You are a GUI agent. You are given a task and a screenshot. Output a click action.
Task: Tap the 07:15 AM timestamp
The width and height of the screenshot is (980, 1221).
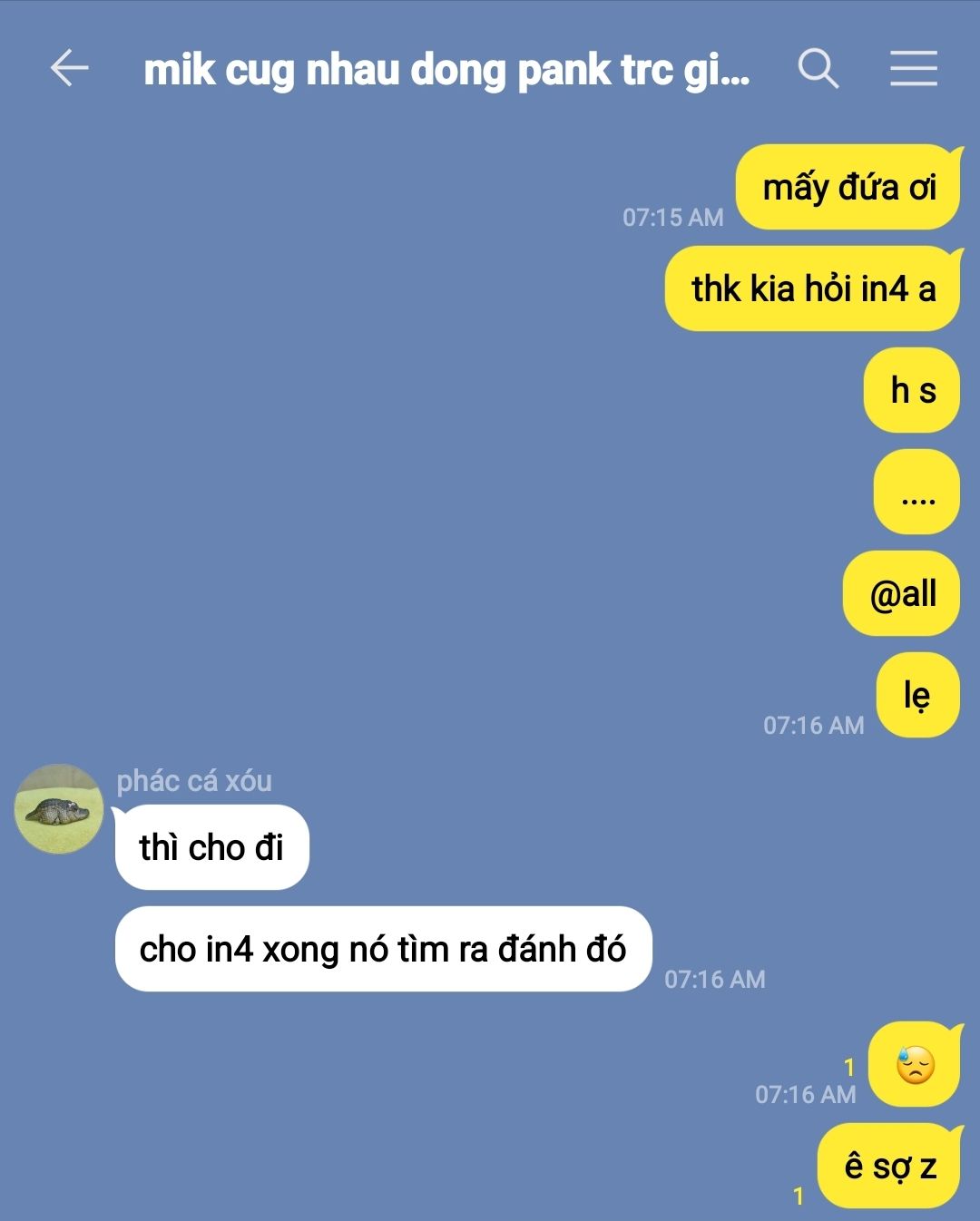click(x=673, y=217)
